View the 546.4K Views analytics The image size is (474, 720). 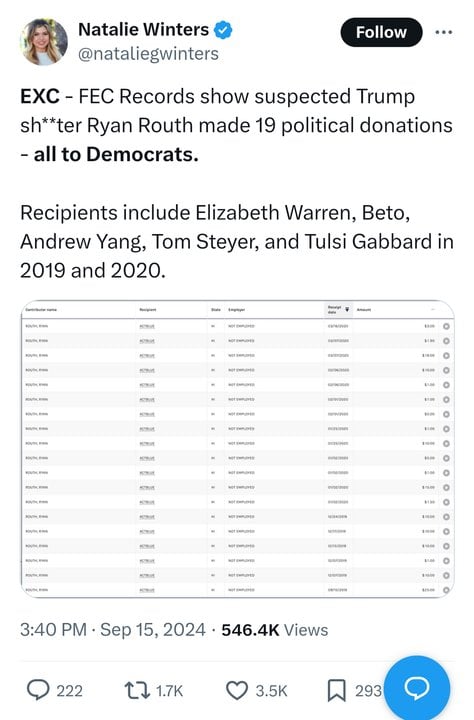(275, 630)
